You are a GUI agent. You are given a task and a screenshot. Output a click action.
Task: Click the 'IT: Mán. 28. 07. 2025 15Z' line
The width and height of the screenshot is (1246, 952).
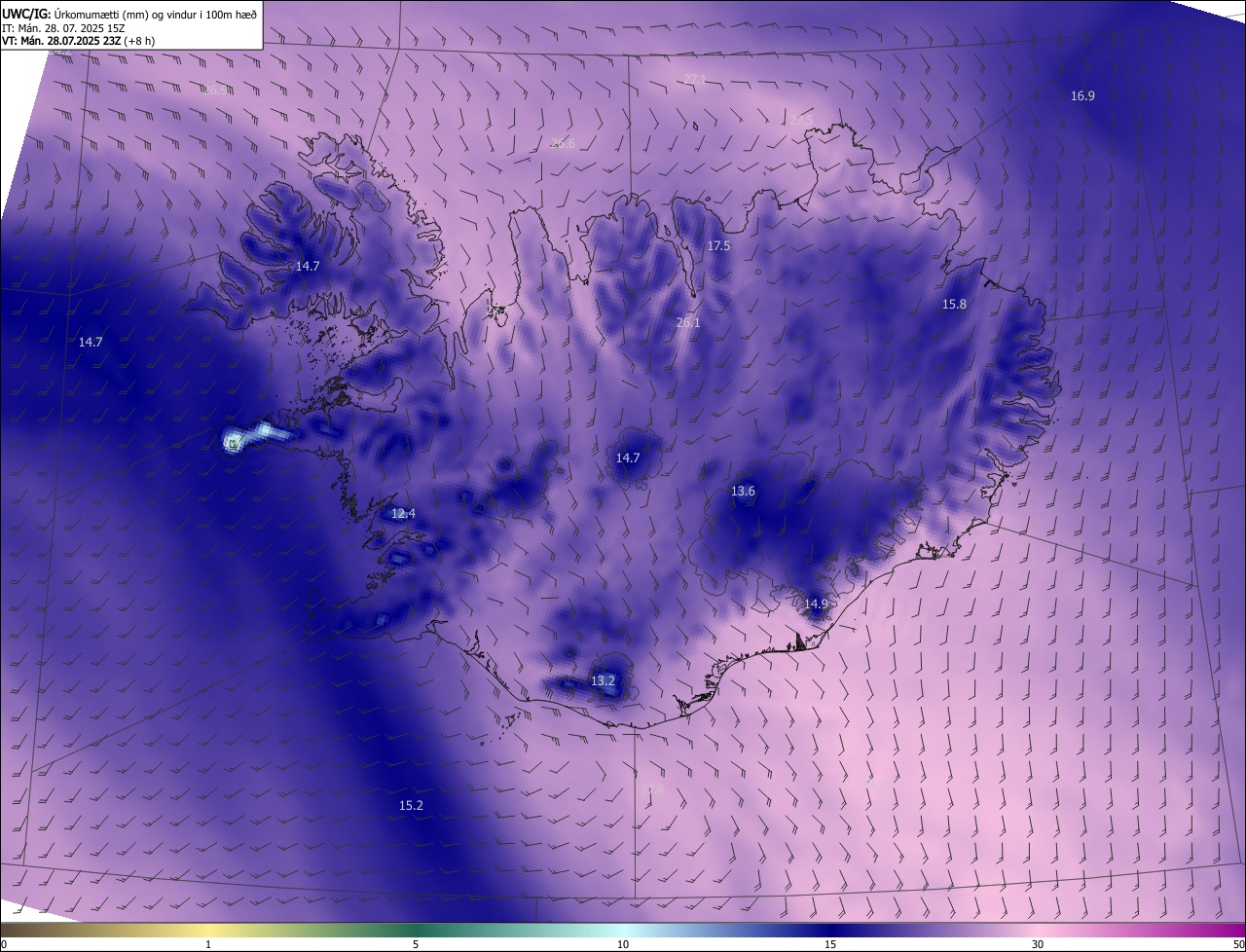(x=64, y=27)
